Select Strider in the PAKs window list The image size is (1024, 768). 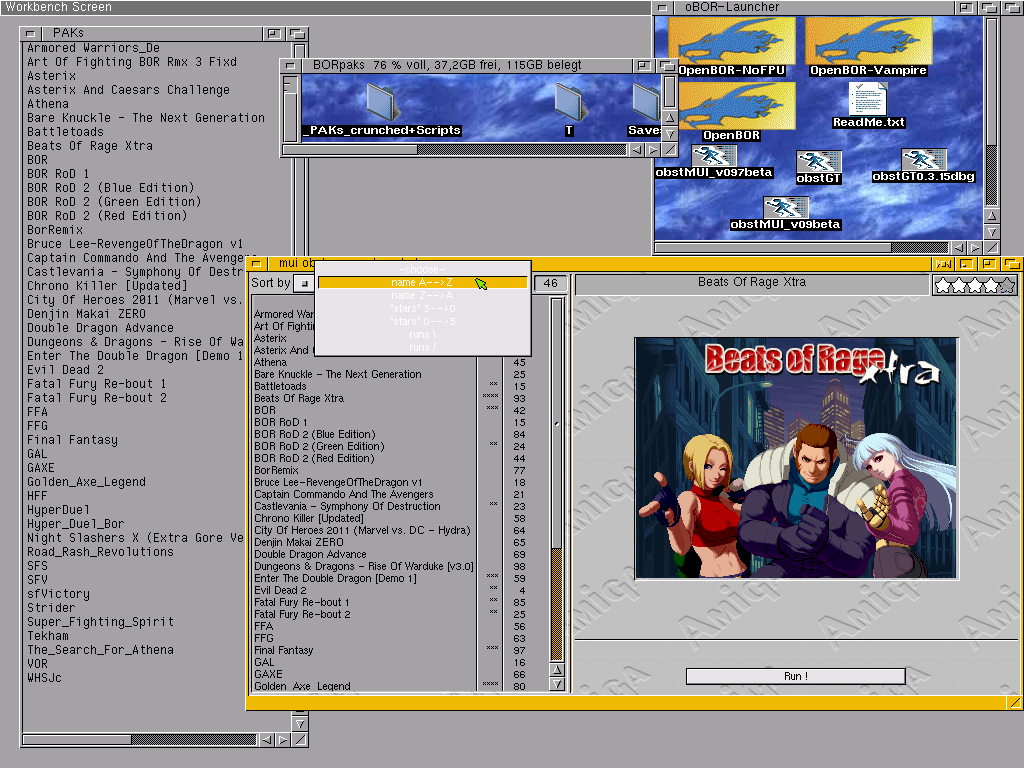(50, 608)
